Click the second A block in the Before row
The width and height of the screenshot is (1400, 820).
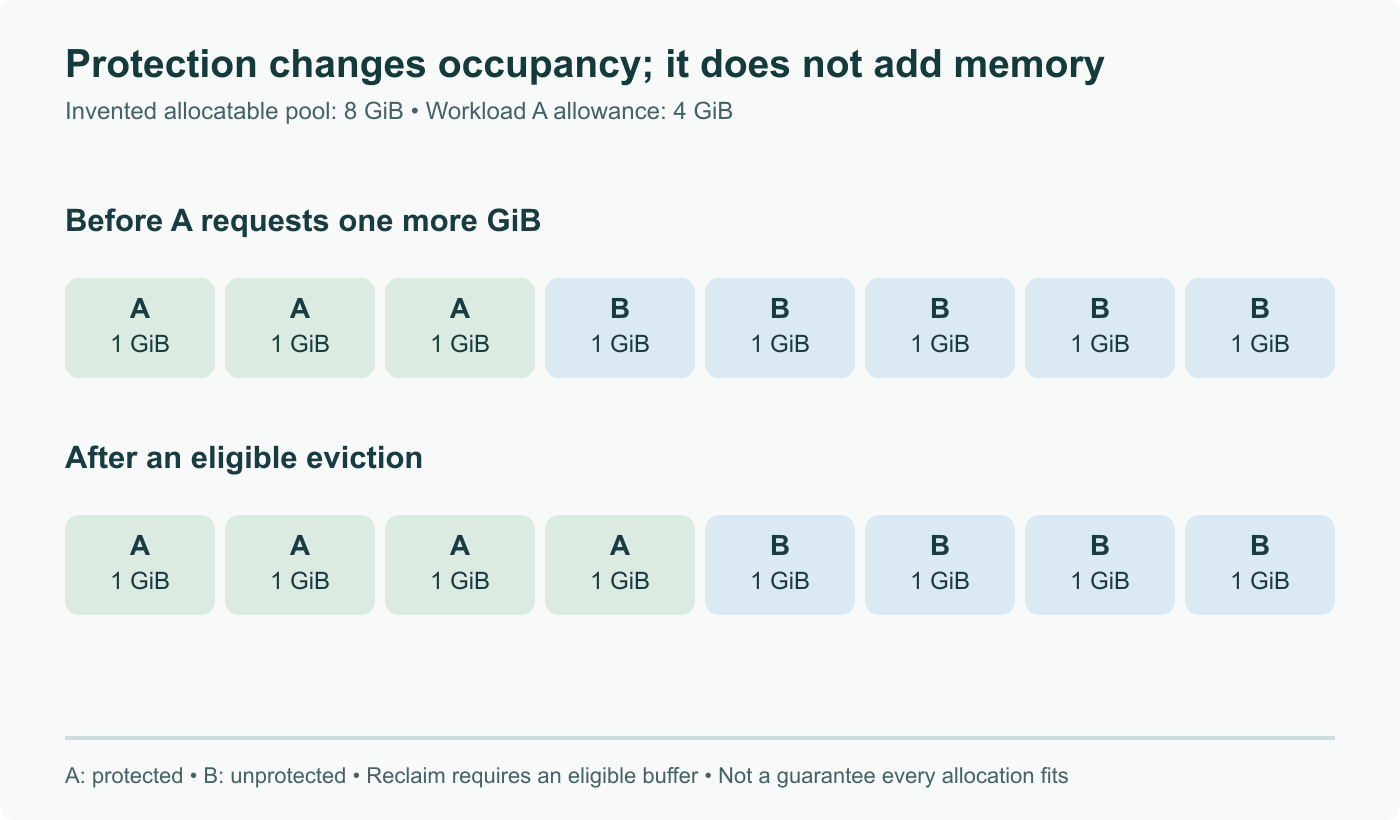point(300,328)
